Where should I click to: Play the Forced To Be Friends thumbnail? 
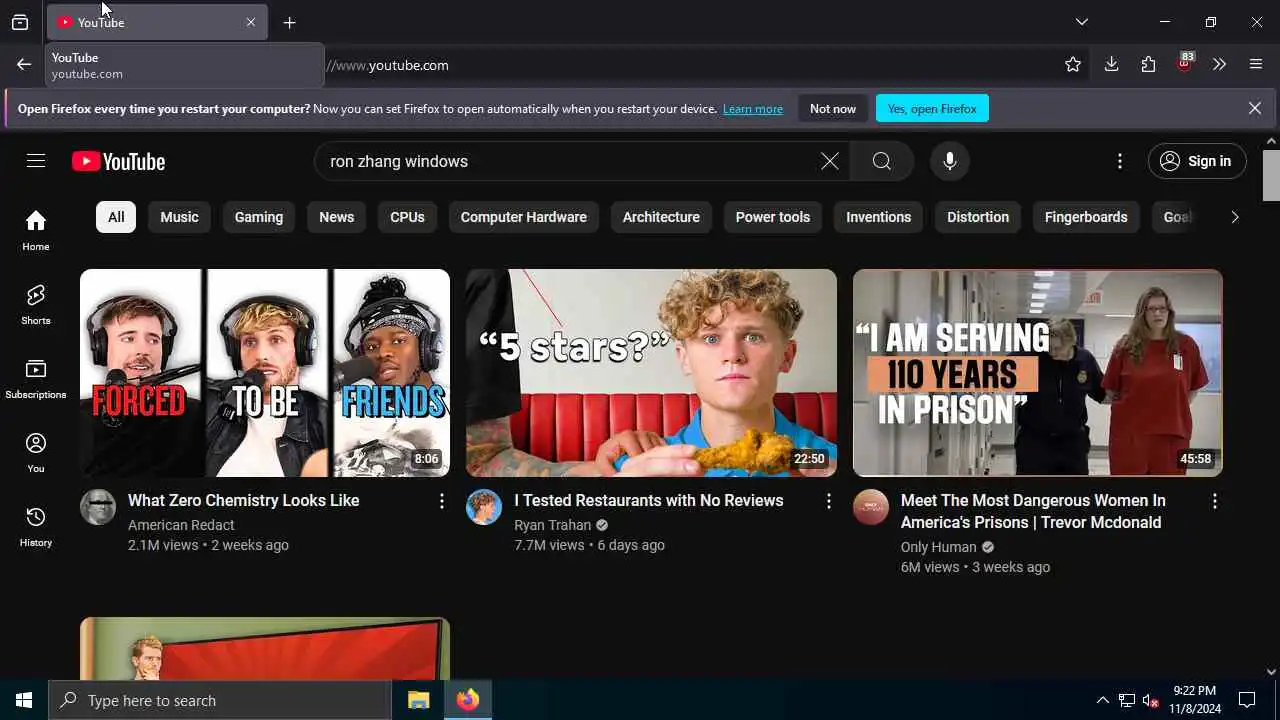click(265, 373)
